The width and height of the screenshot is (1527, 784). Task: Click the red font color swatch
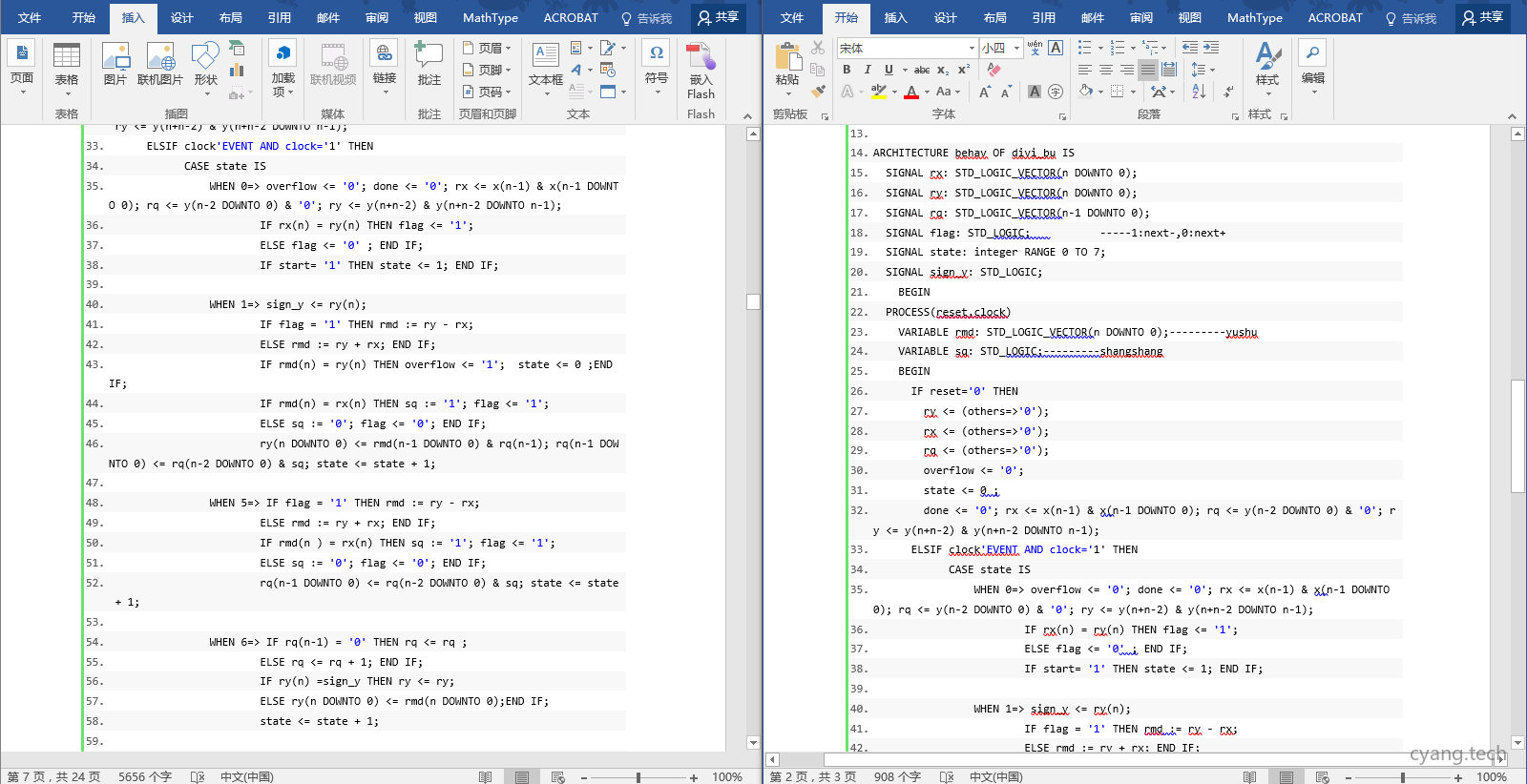(x=911, y=93)
